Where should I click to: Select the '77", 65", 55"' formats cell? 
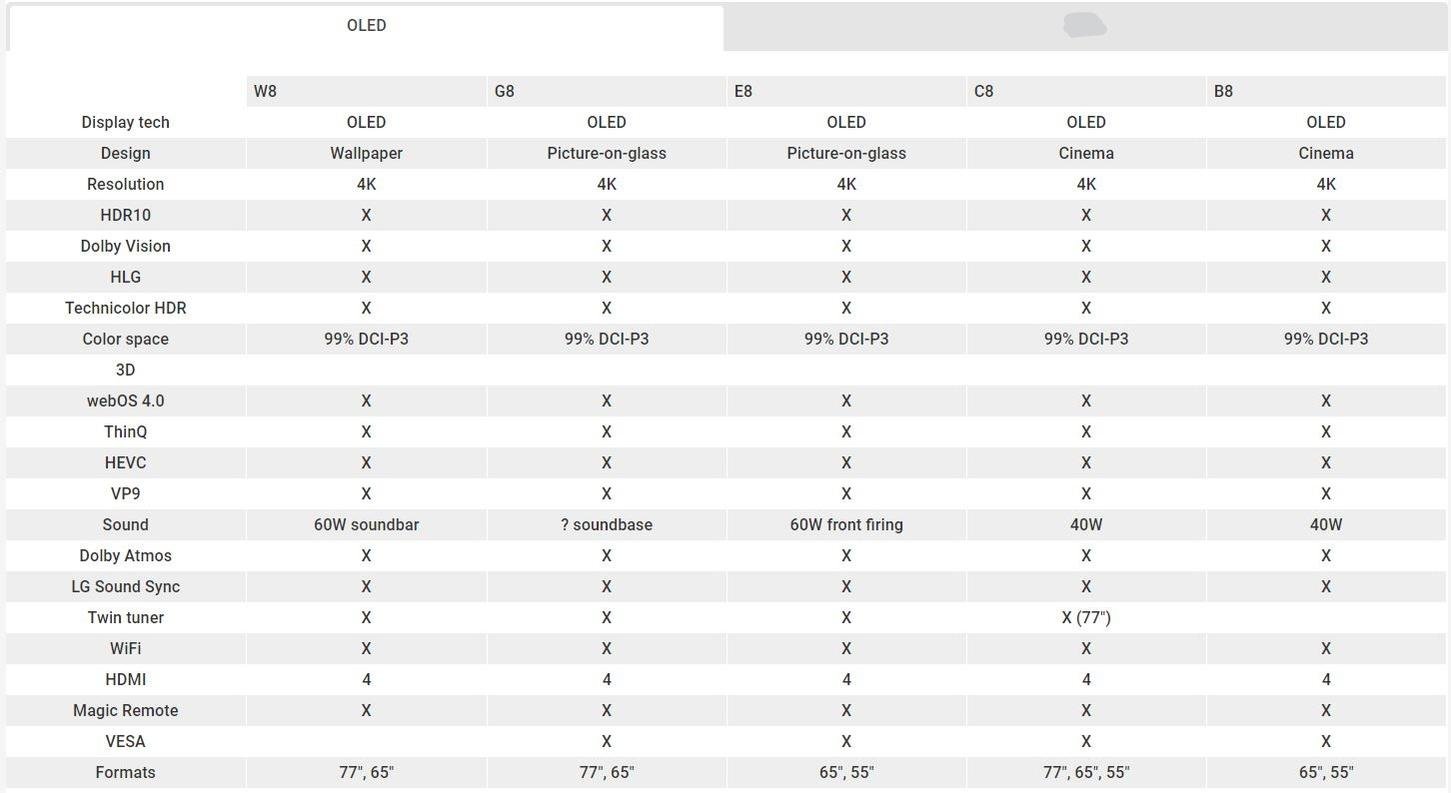coord(1086,773)
